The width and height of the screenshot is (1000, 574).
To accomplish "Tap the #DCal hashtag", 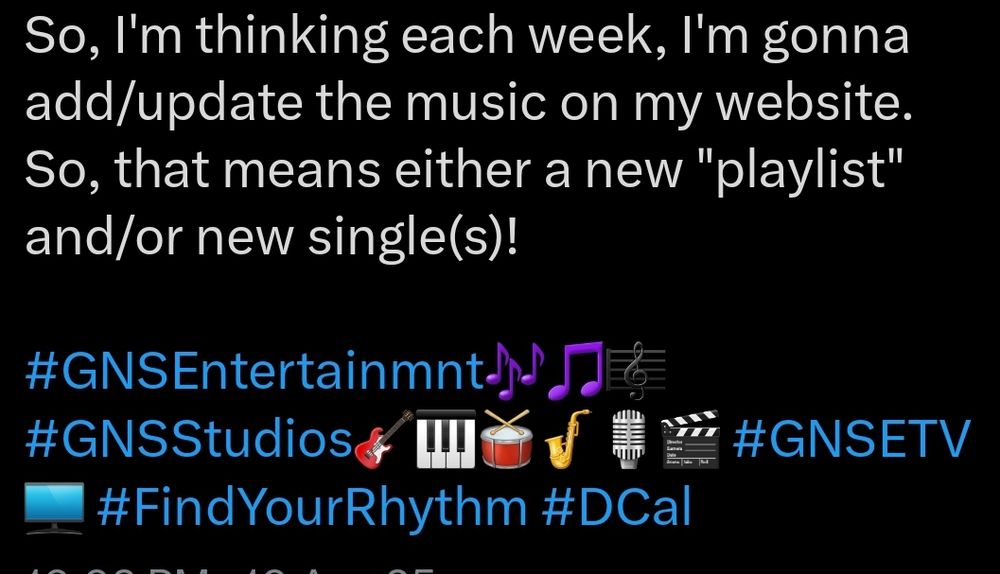I will [x=616, y=507].
